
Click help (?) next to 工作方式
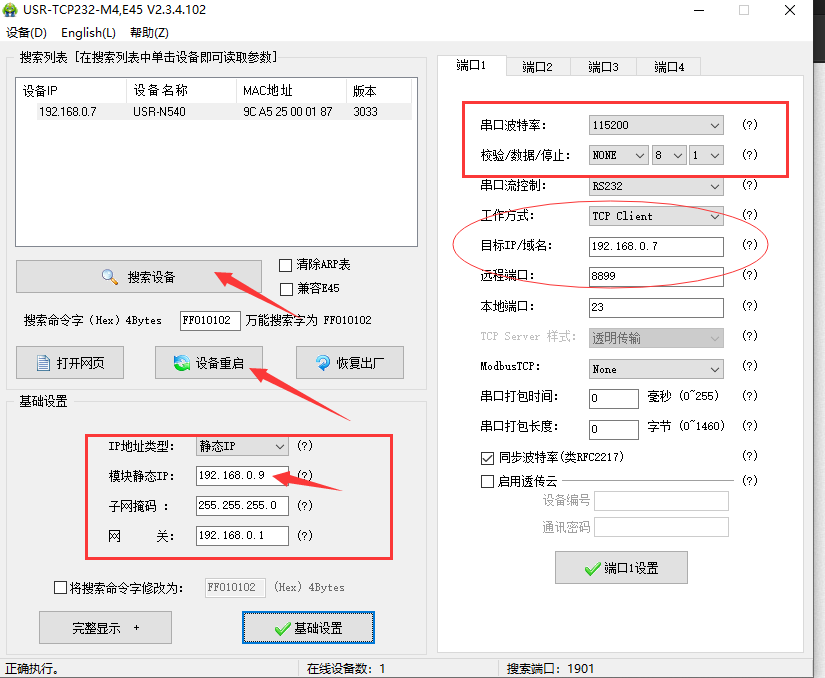coord(749,216)
